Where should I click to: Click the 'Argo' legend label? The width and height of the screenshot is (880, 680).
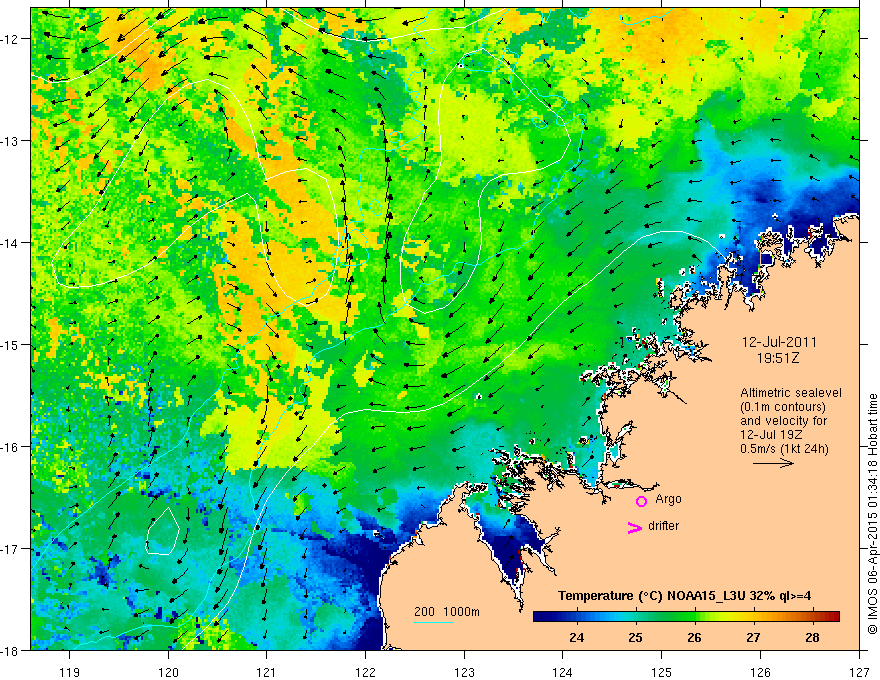point(668,499)
